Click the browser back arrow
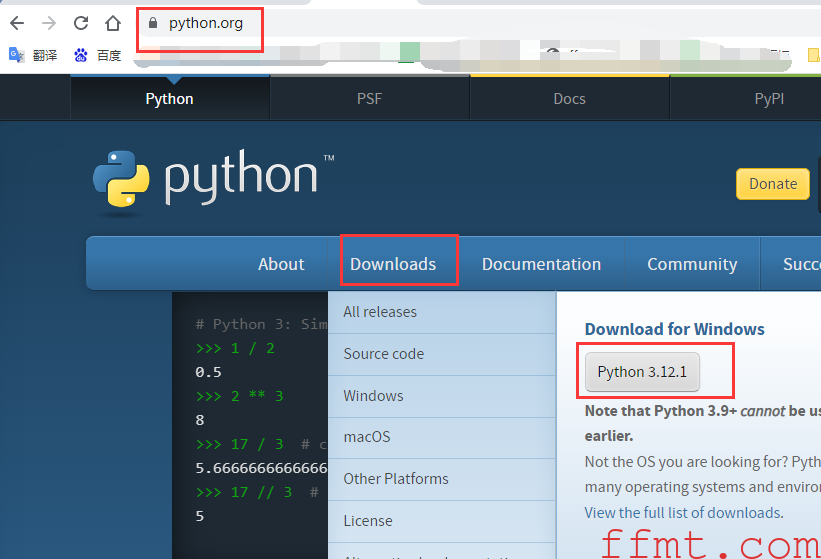Viewport: 821px width, 559px height. coord(17,23)
